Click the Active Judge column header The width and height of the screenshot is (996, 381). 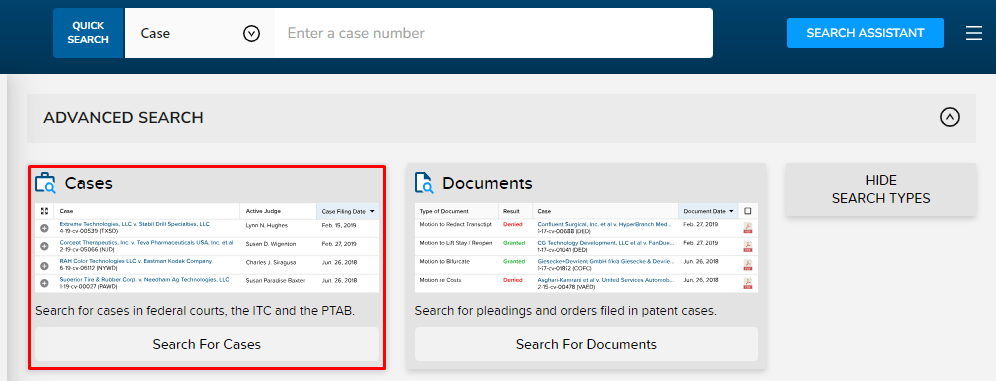[x=263, y=211]
